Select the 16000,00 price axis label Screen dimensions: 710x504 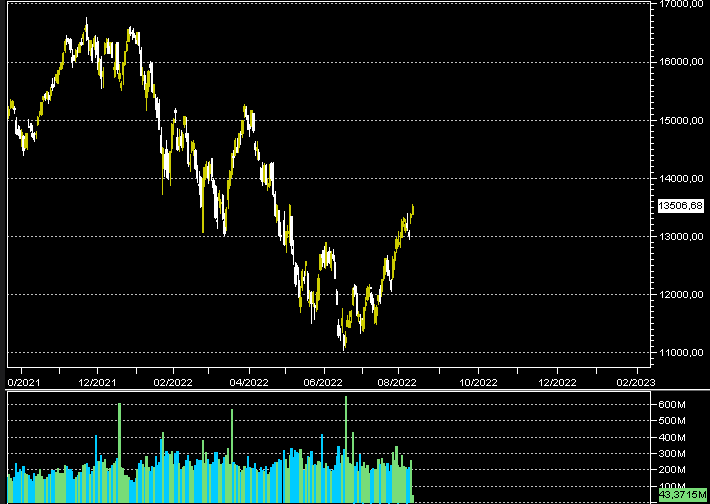[x=681, y=62]
